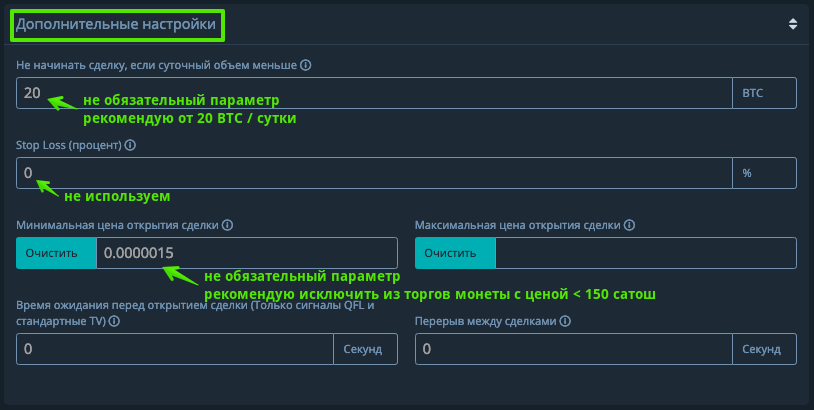Collapse panel using the up-down arrows icon
Image resolution: width=814 pixels, height=410 pixels.
(792, 24)
